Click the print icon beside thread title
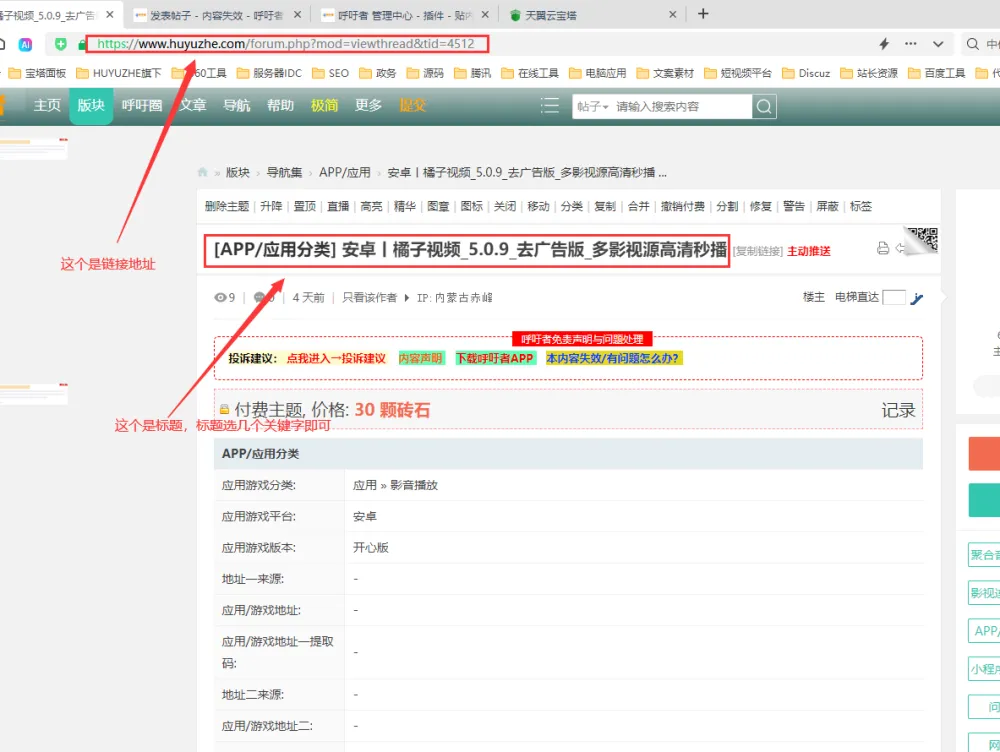 883,249
